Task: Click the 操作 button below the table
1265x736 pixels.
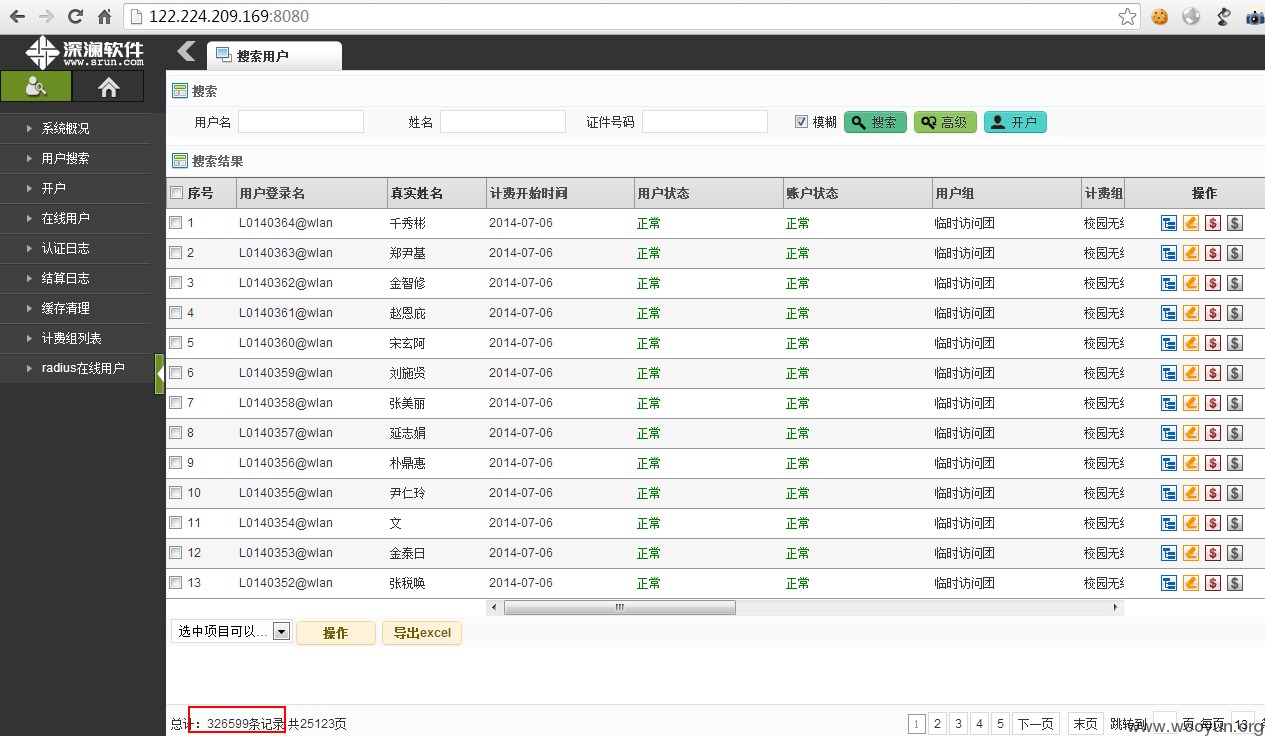Action: 336,633
